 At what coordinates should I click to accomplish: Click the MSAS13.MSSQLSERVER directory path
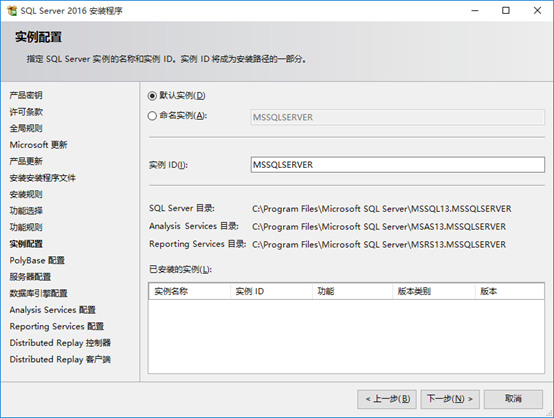(x=379, y=226)
